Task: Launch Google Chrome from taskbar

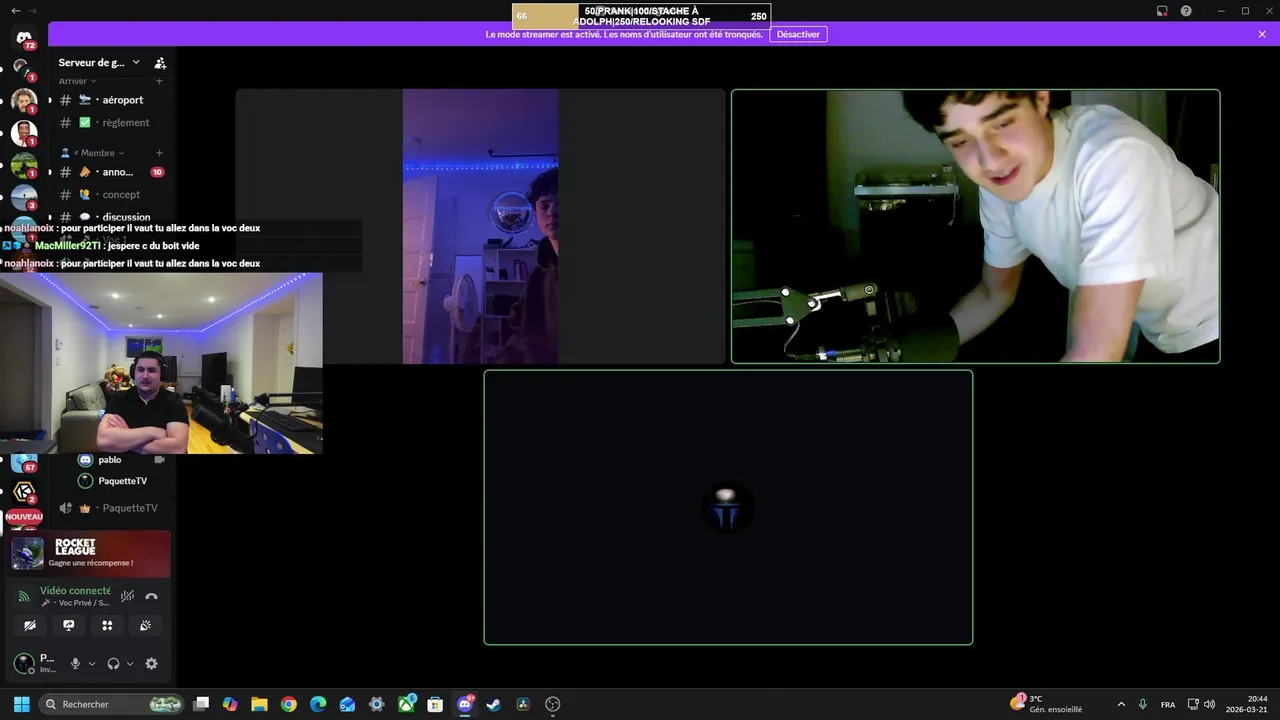Action: coord(289,704)
